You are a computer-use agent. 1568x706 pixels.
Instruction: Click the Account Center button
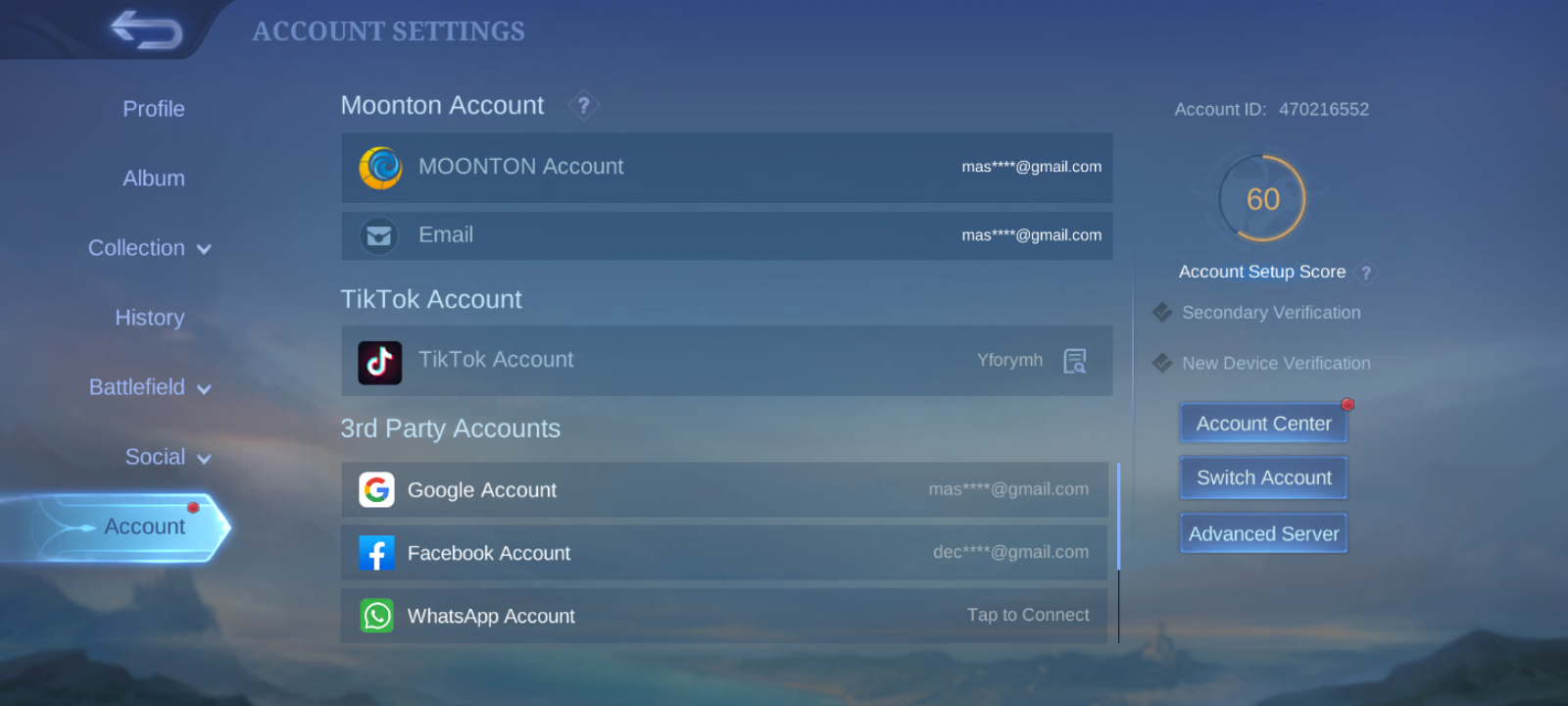(1263, 424)
